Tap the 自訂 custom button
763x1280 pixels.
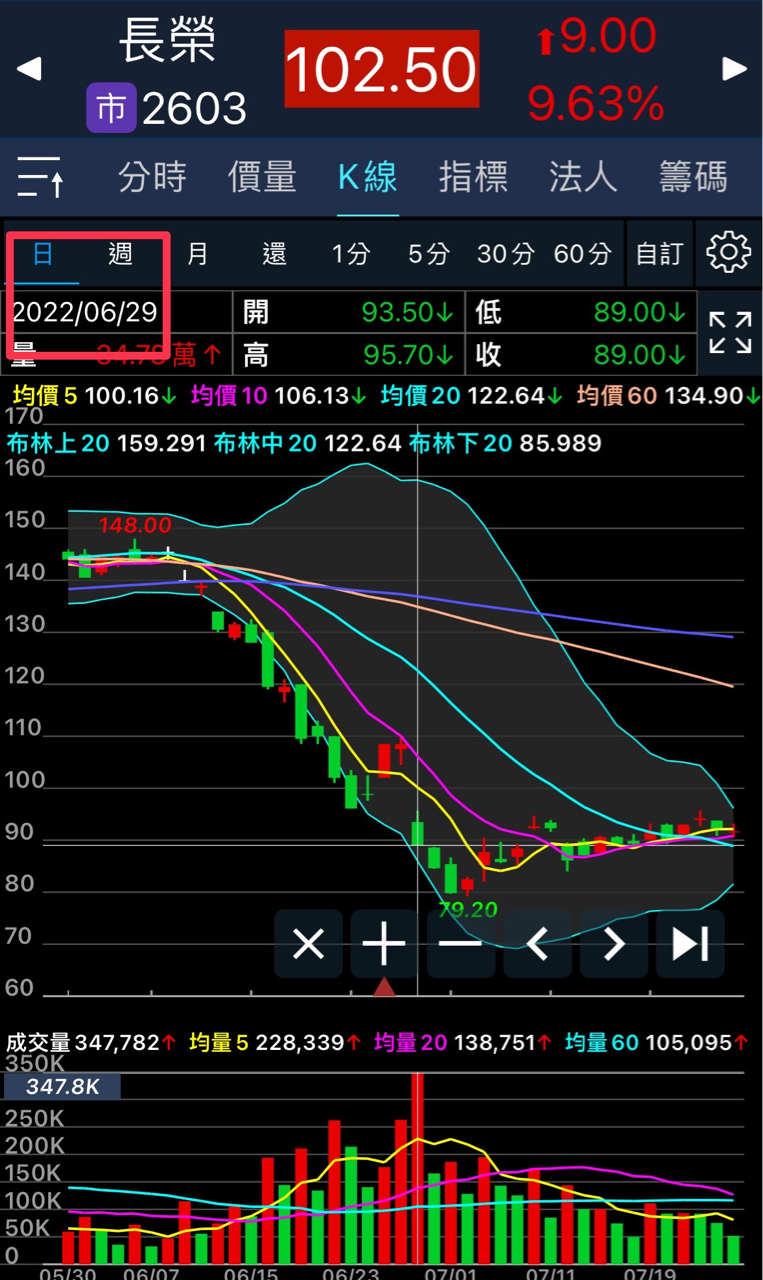659,254
